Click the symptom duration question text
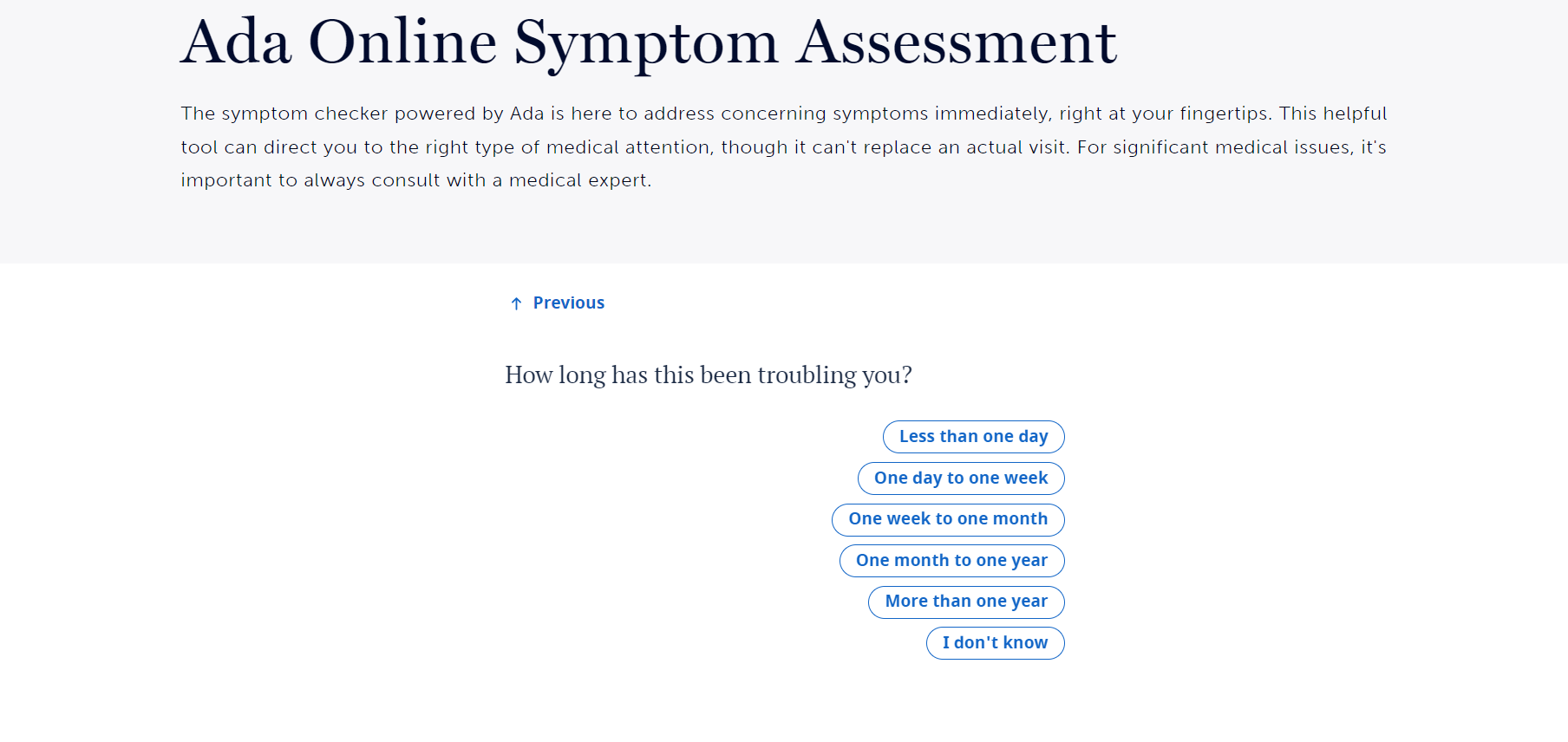1568x742 pixels. (x=709, y=374)
